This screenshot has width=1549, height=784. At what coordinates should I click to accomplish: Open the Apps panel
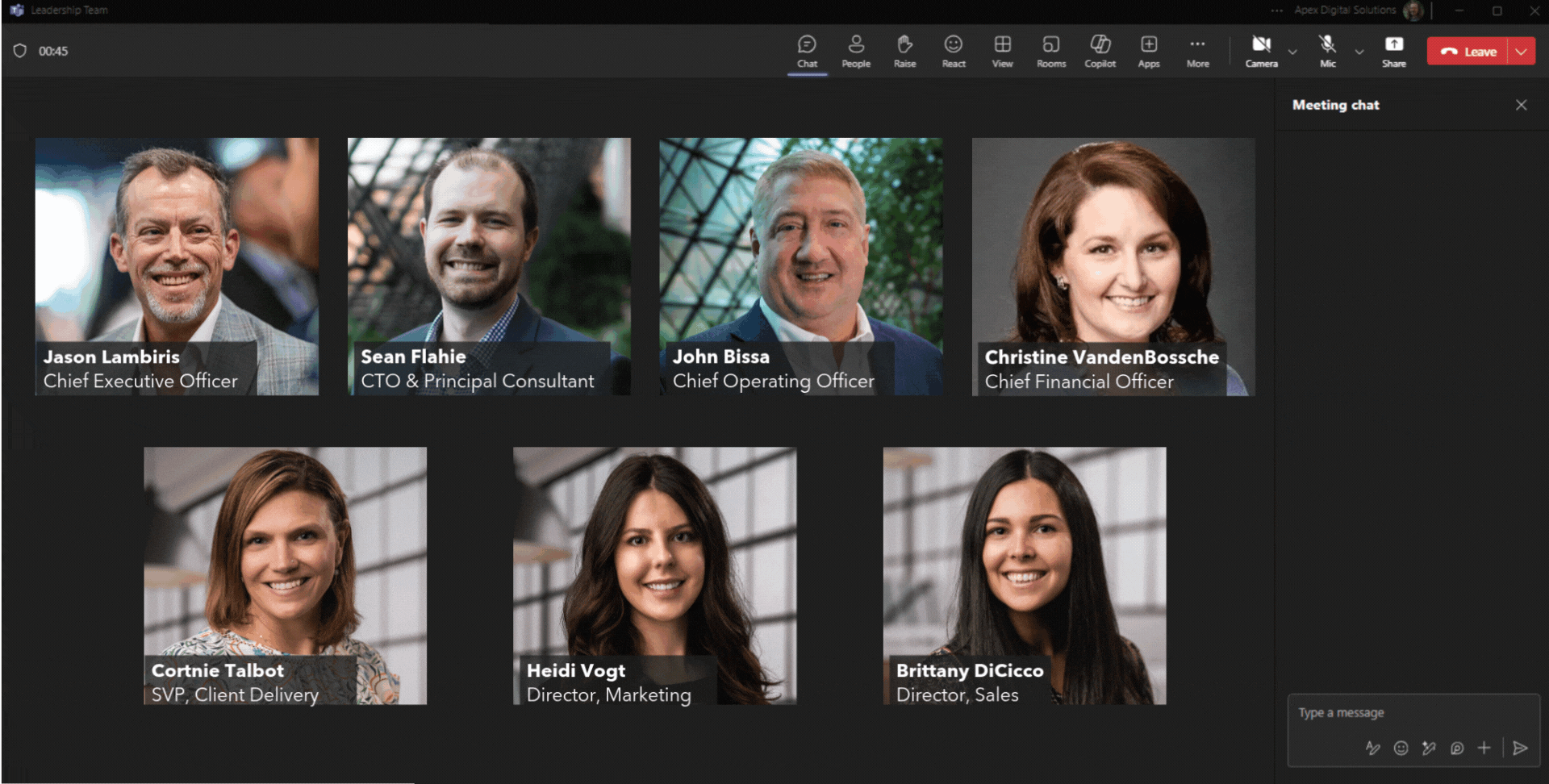tap(1149, 51)
